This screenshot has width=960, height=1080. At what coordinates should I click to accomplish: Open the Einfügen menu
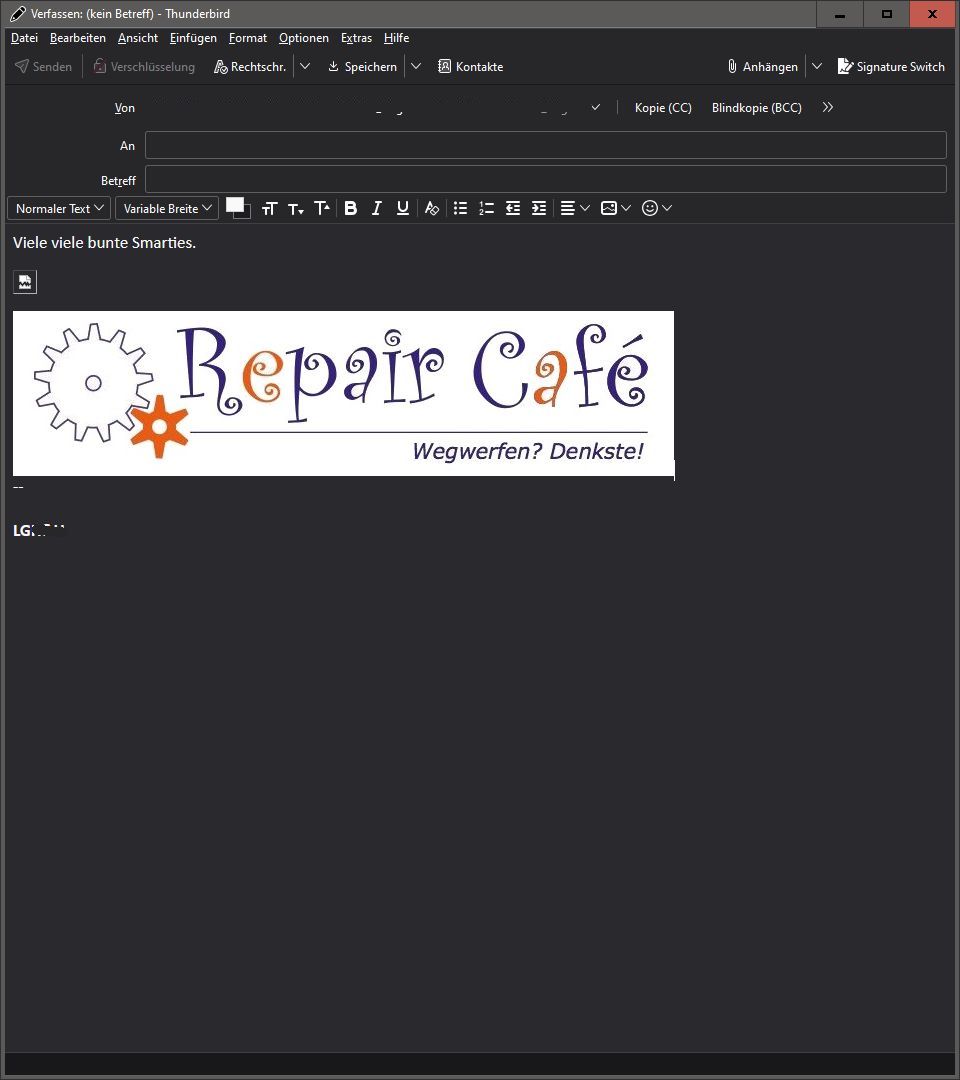[x=193, y=38]
